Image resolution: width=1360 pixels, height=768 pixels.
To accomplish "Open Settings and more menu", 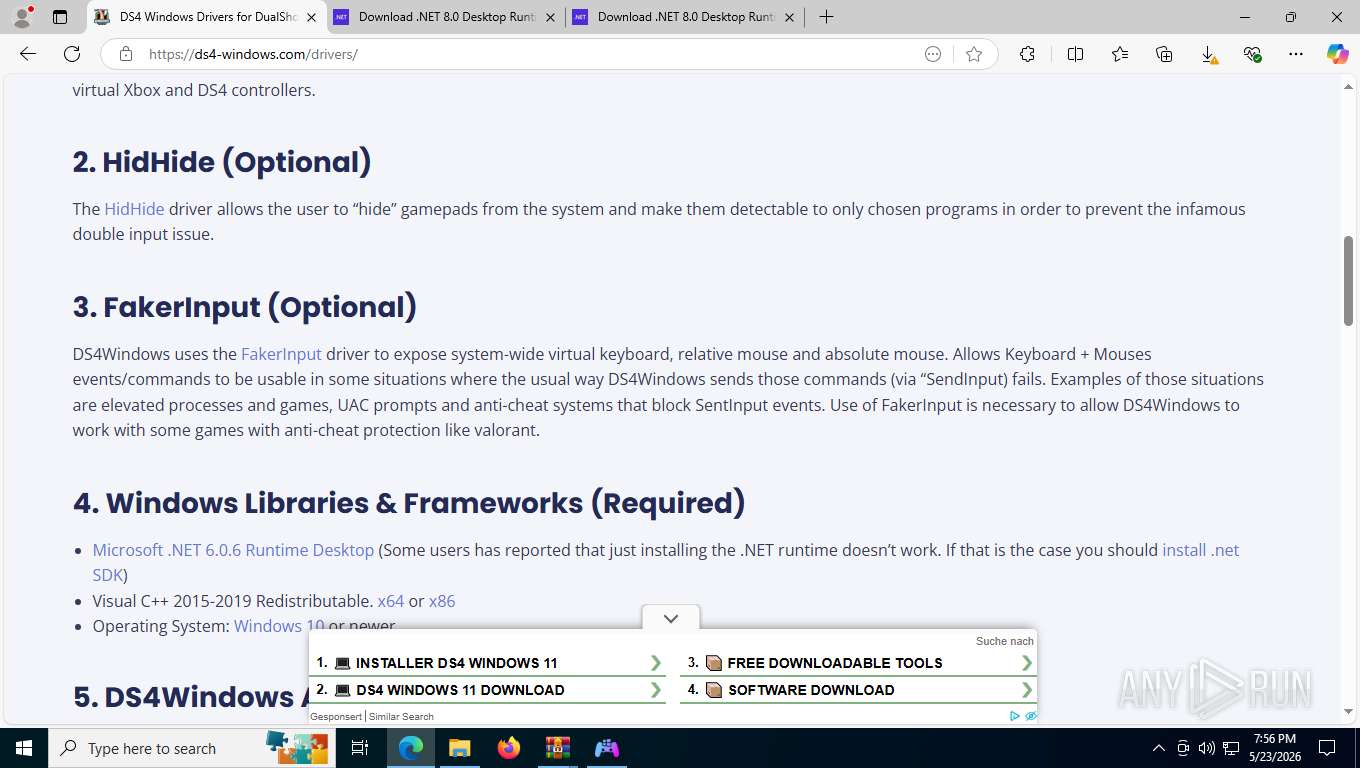I will [x=1296, y=54].
